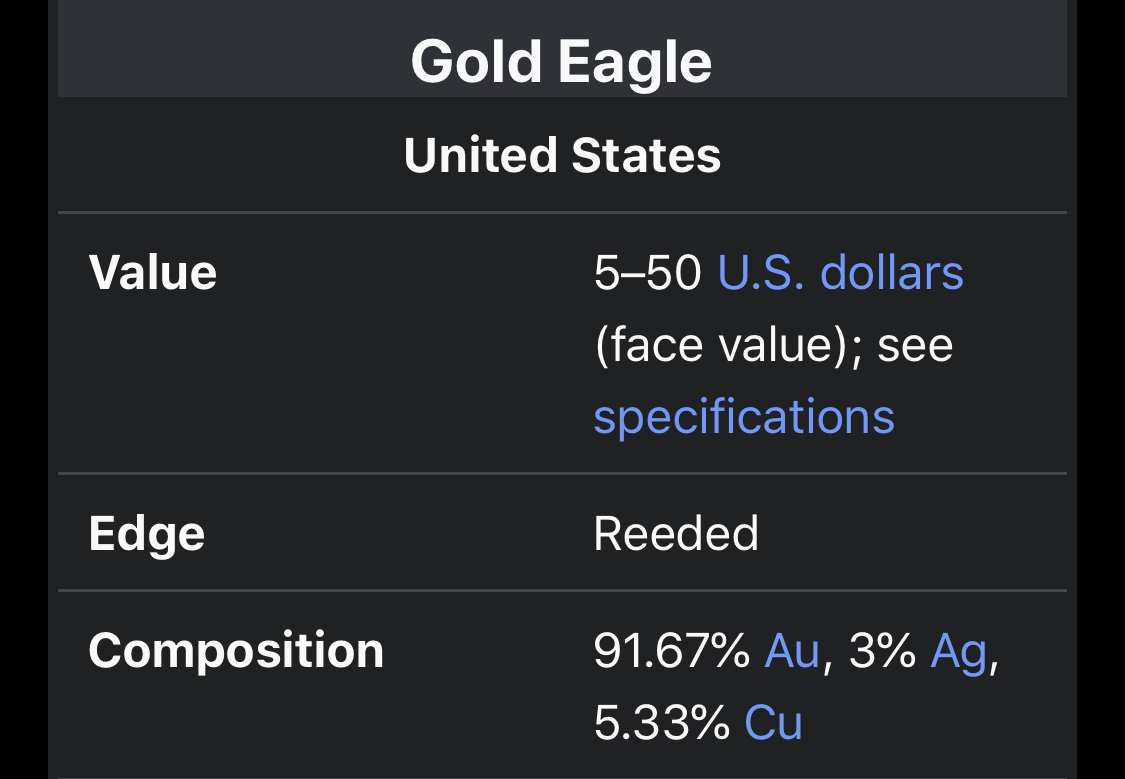Select the Edge row label
This screenshot has height=779, width=1125.
(x=147, y=534)
